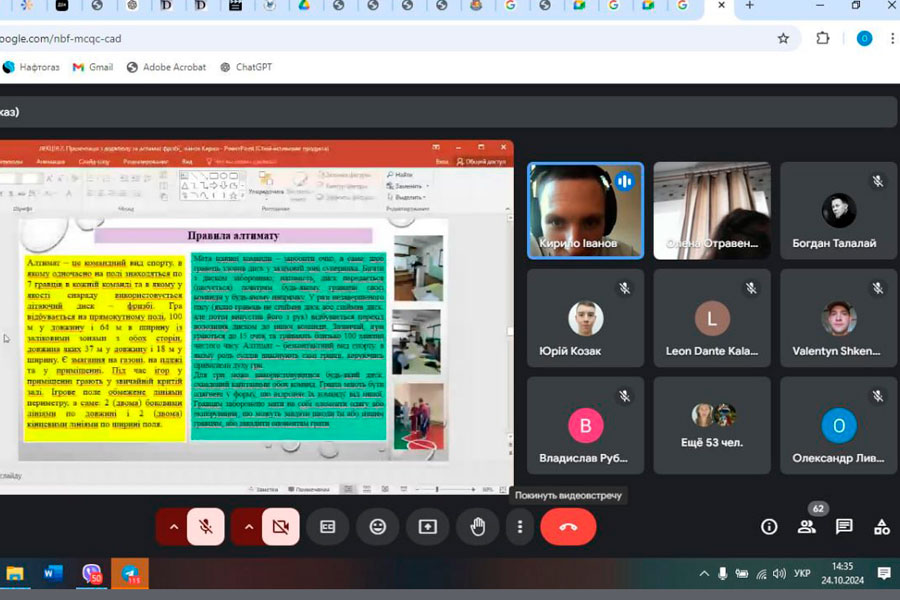Image resolution: width=900 pixels, height=600 pixels.
Task: Open a new Chrome tab with plus
Action: point(749,6)
